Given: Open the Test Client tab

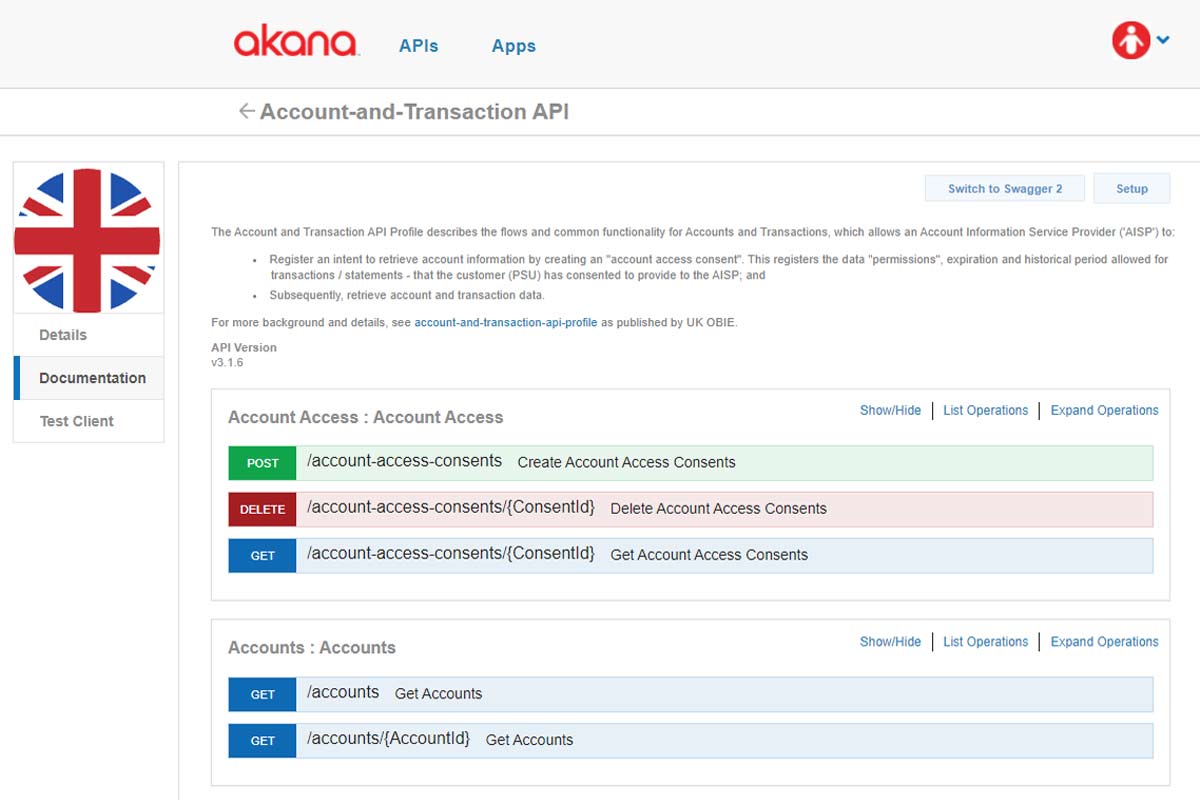Looking at the screenshot, I should [x=88, y=421].
